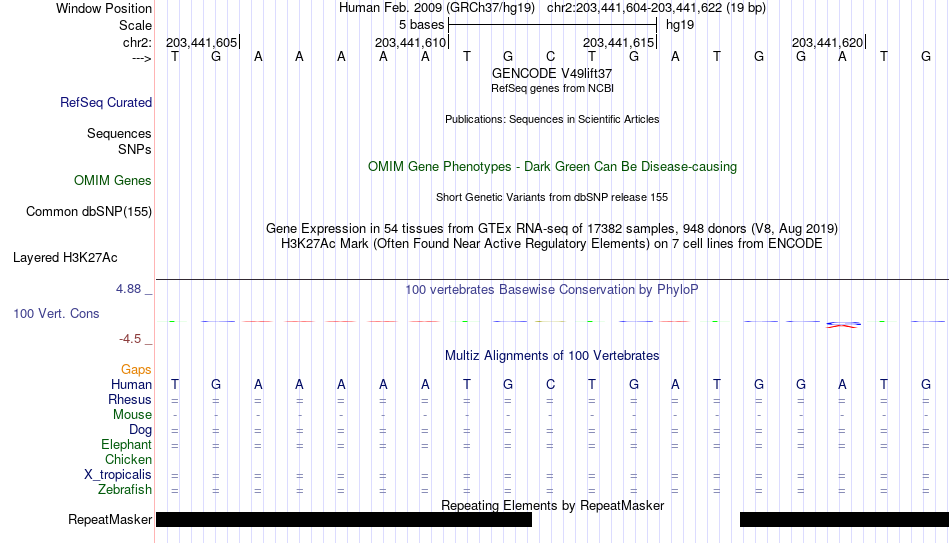The height and width of the screenshot is (543, 950).
Task: Click the RefSeq Curated track label
Action: pyautogui.click(x=106, y=102)
